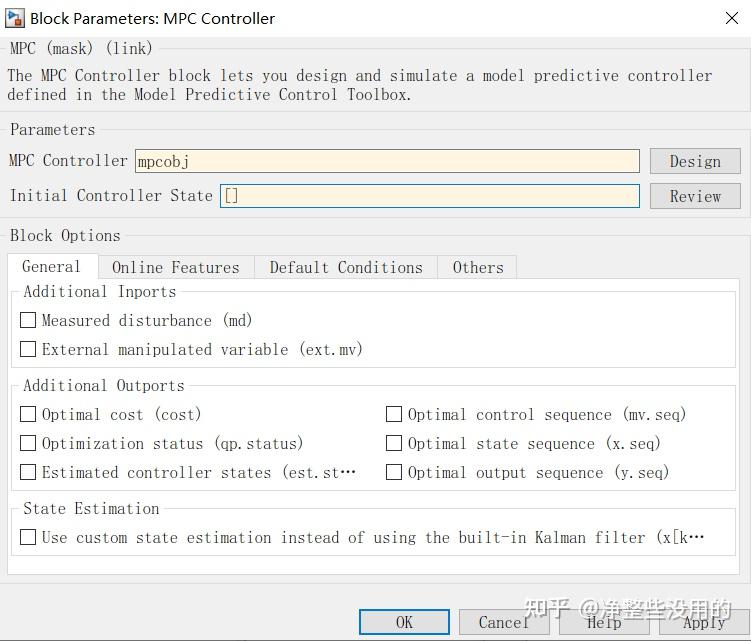Image resolution: width=751 pixels, height=641 pixels.
Task: Check External manipulated variable (ext.mv)
Action: (x=28, y=350)
